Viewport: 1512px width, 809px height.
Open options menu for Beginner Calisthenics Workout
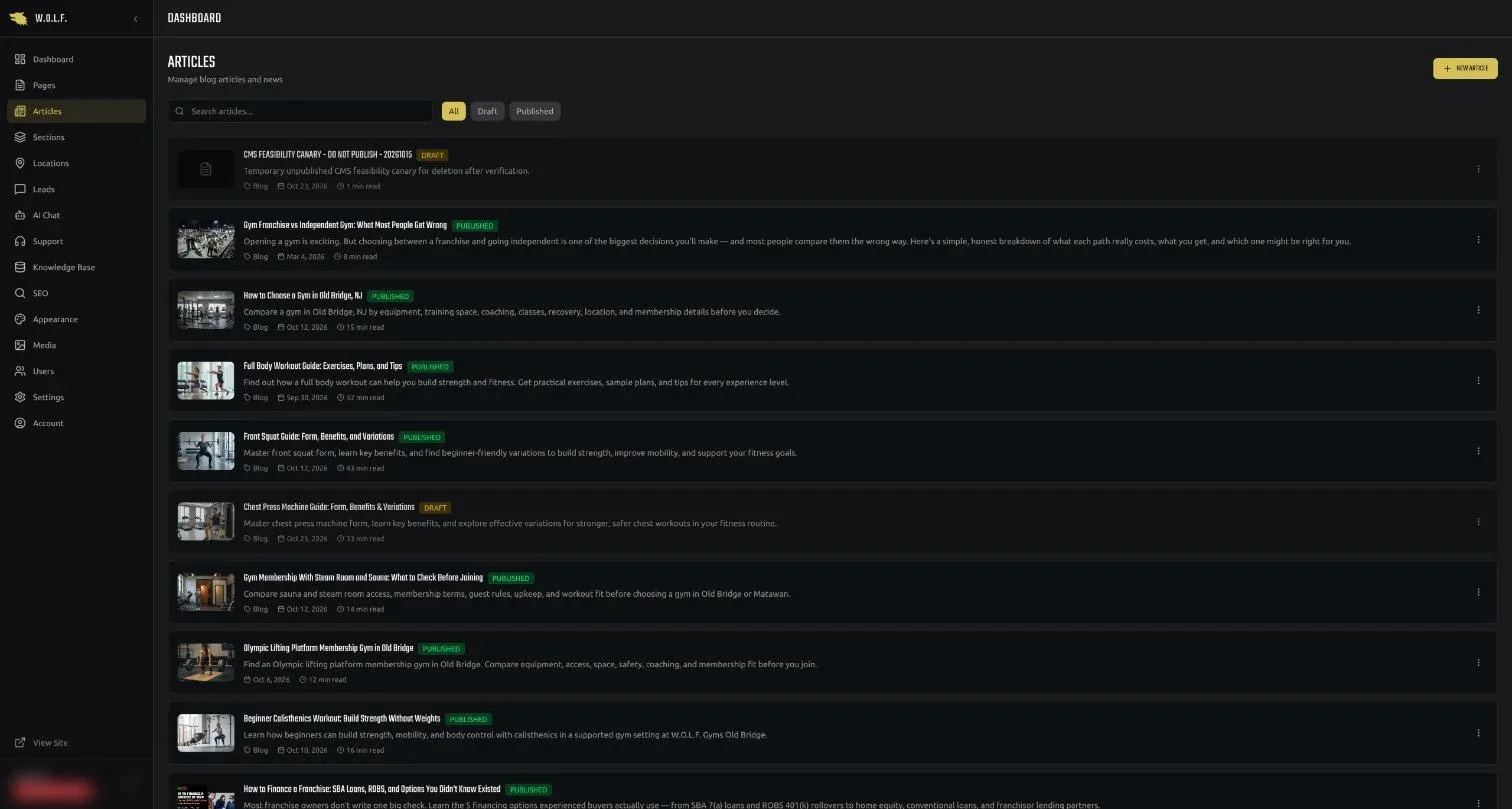pyautogui.click(x=1478, y=733)
